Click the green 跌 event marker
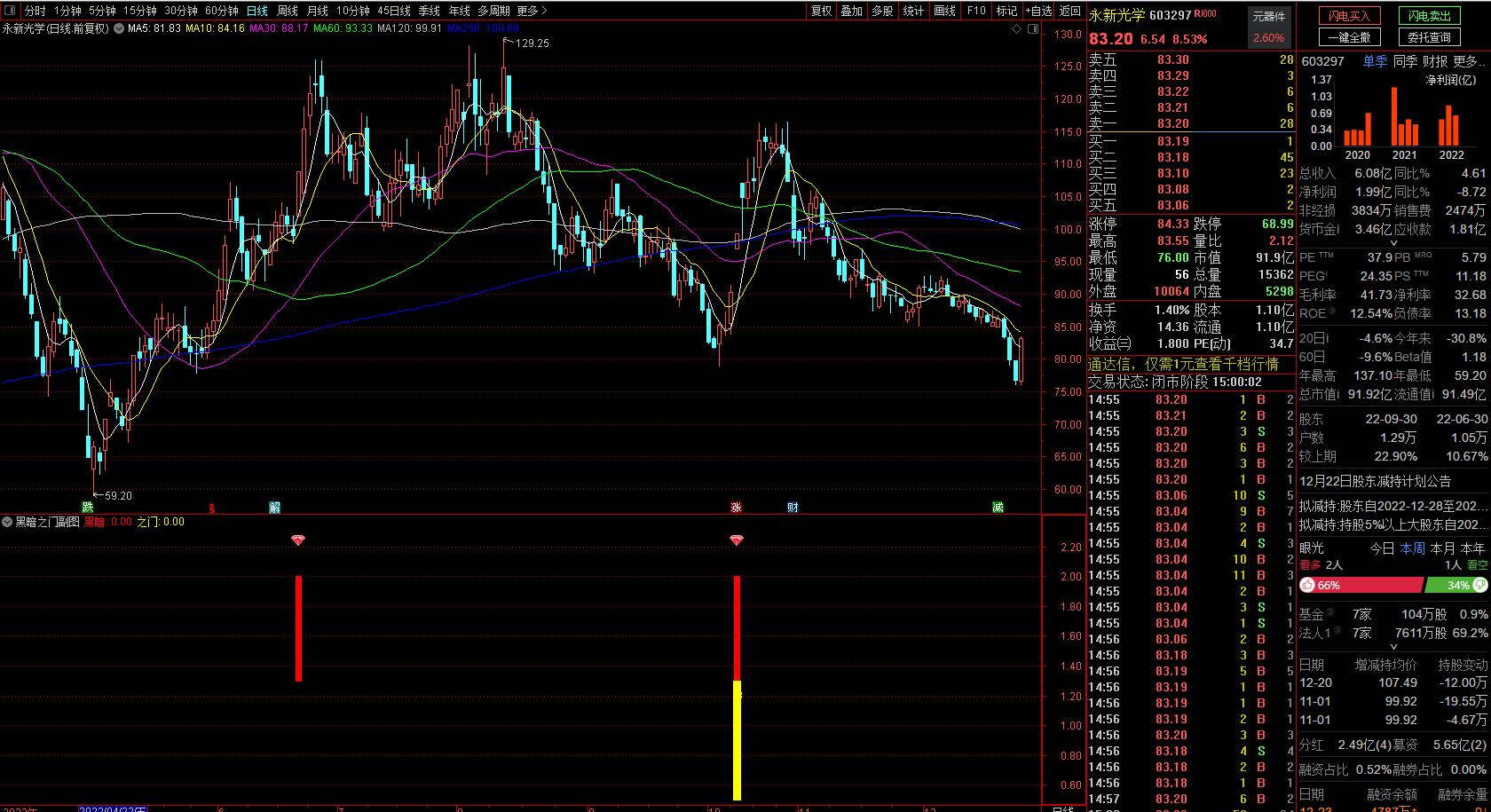Screen dimensions: 1491x812 (88, 507)
